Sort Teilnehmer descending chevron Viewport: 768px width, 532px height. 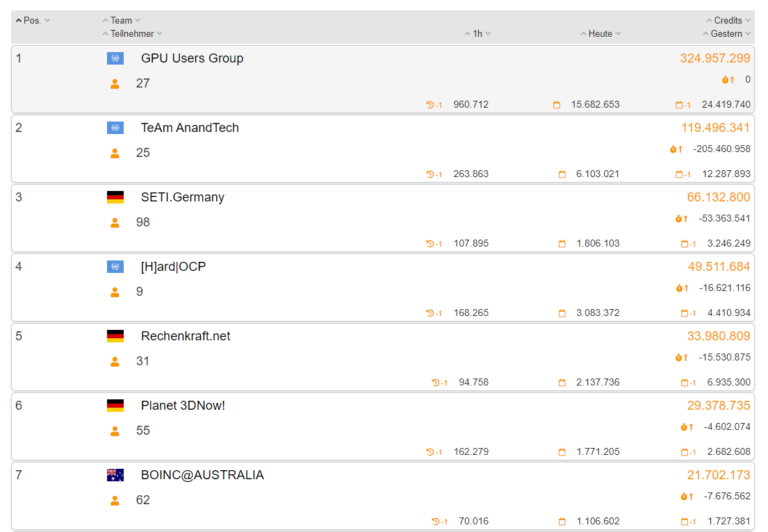[x=160, y=34]
